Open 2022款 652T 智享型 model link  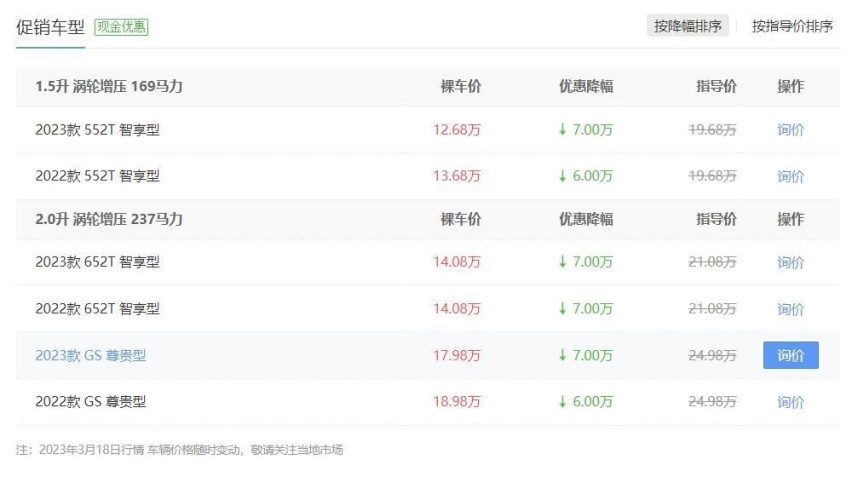tap(97, 309)
